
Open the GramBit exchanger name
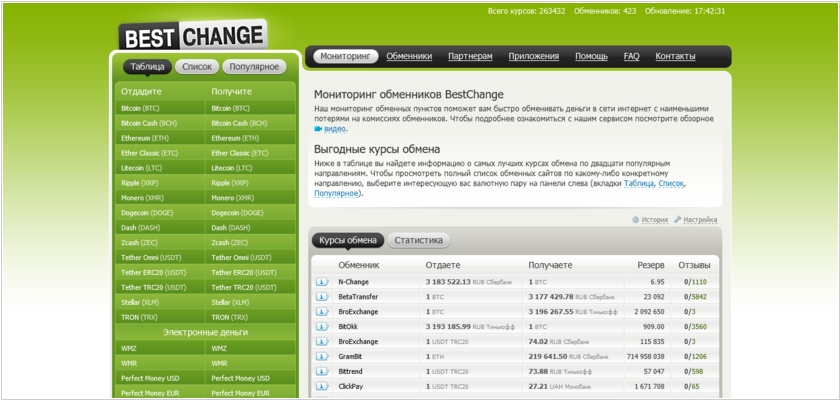coord(351,357)
